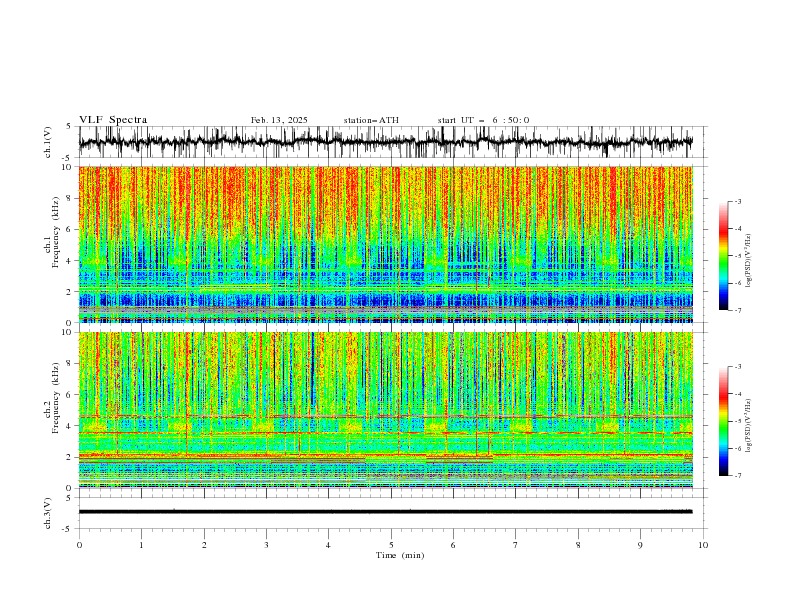Click the ch.1 PSD color scale bar
This screenshot has height=612, width=792.
[x=723, y=256]
